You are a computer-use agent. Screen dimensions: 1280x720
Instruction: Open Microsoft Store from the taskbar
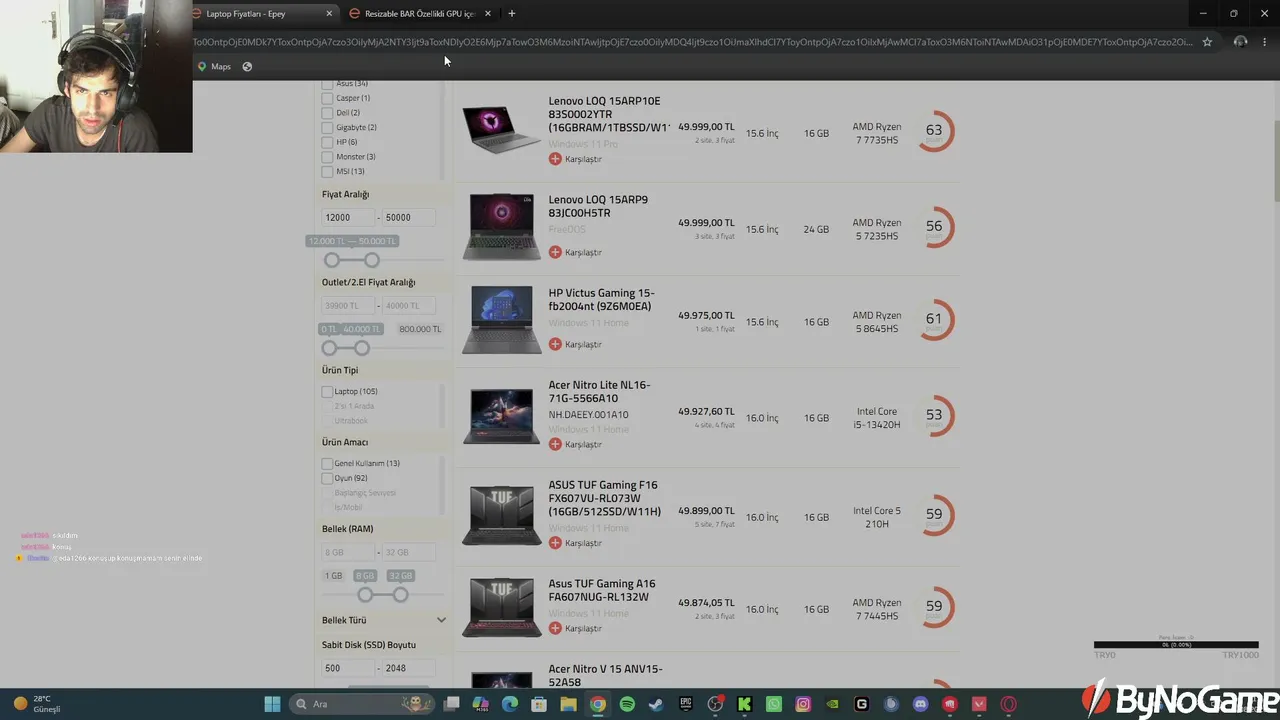click(539, 704)
